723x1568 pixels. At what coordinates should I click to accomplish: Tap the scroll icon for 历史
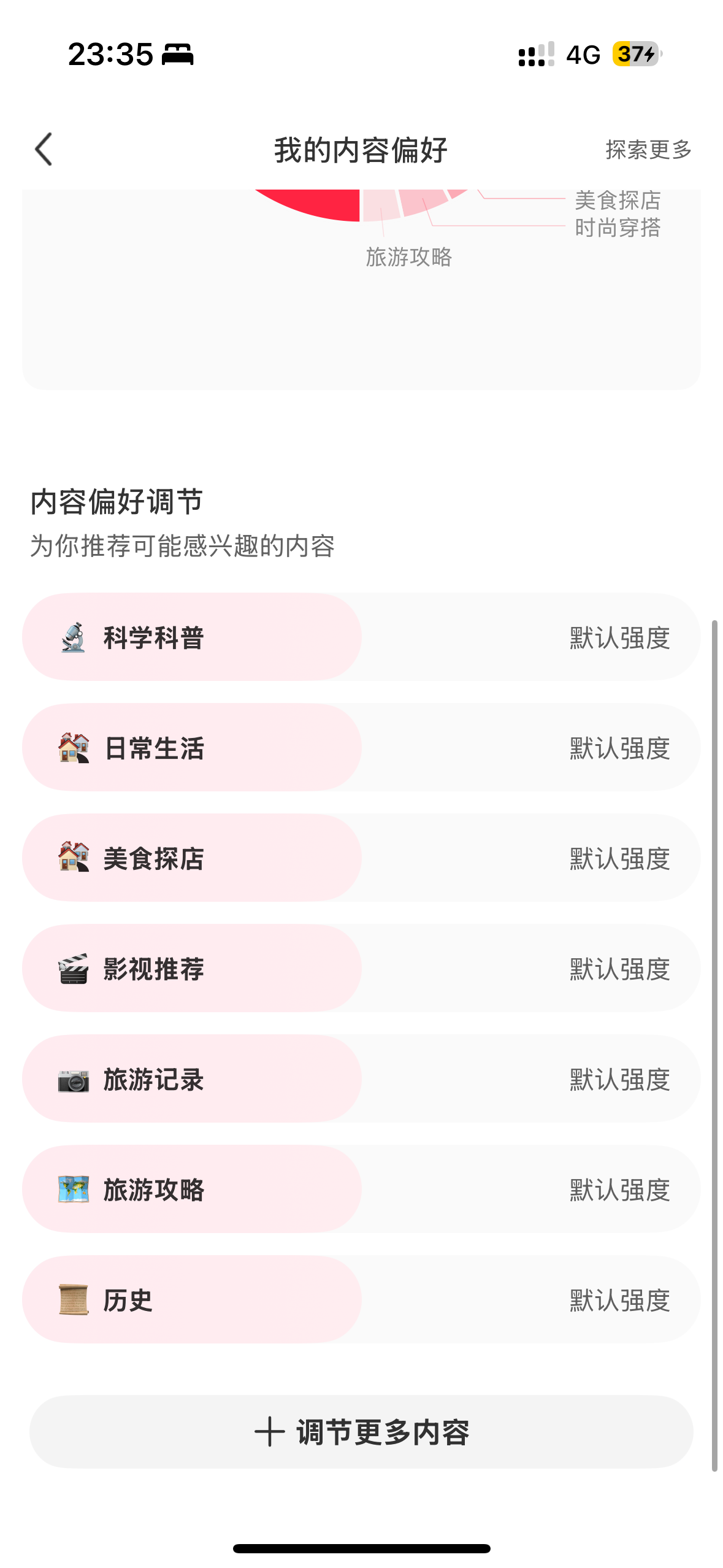(73, 1300)
